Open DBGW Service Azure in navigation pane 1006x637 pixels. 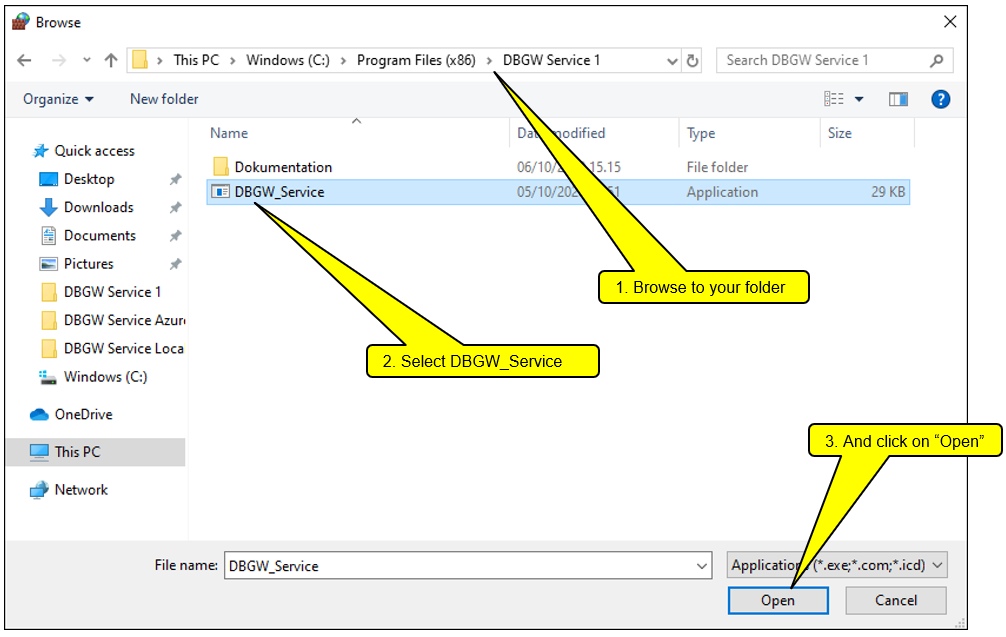[x=124, y=321]
